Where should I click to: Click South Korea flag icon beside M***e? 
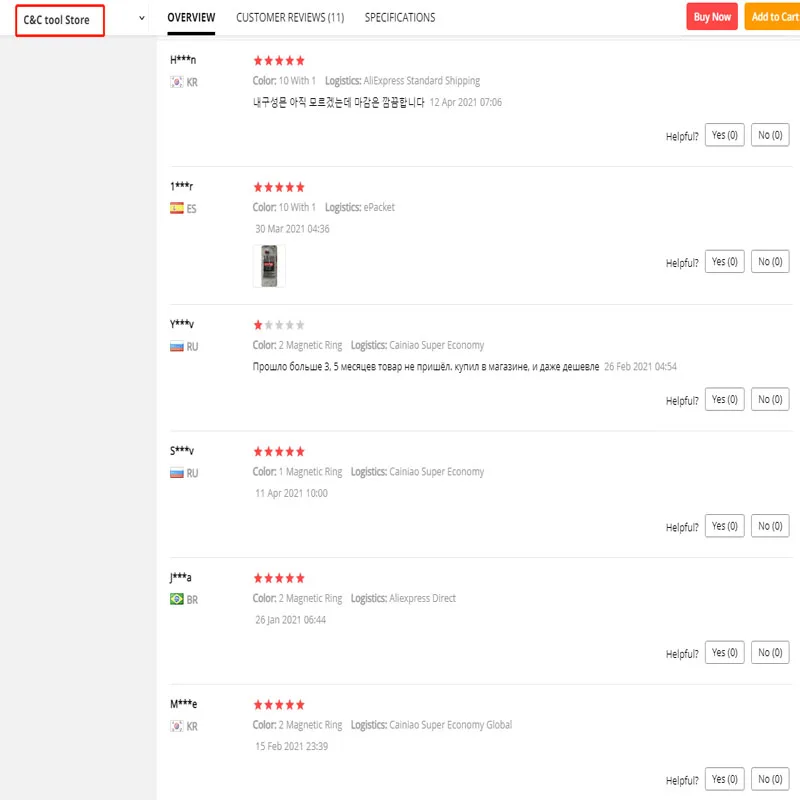click(177, 726)
